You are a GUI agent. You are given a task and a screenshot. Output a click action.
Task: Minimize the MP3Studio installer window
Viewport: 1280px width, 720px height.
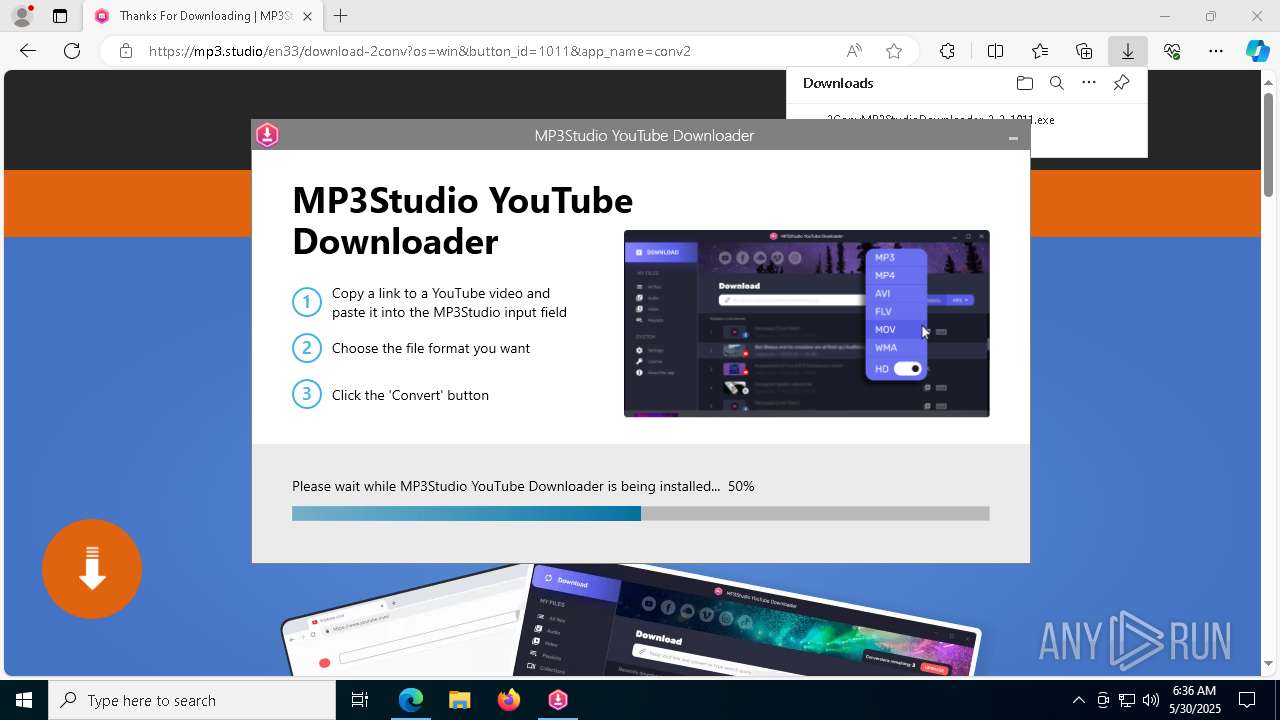click(x=1013, y=137)
